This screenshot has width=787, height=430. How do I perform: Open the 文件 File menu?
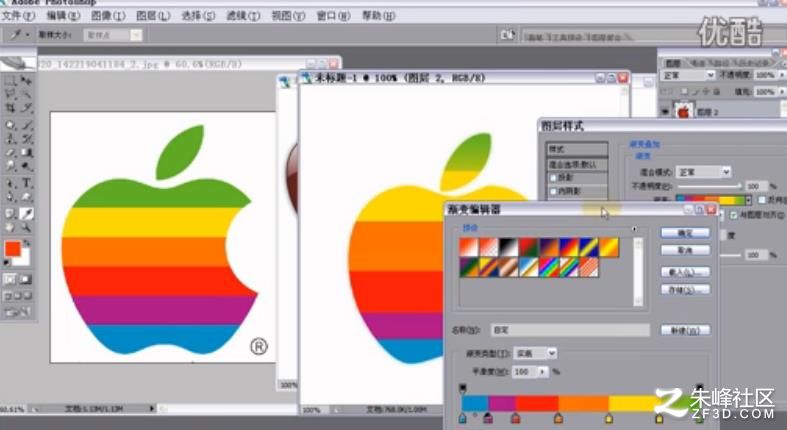18,16
